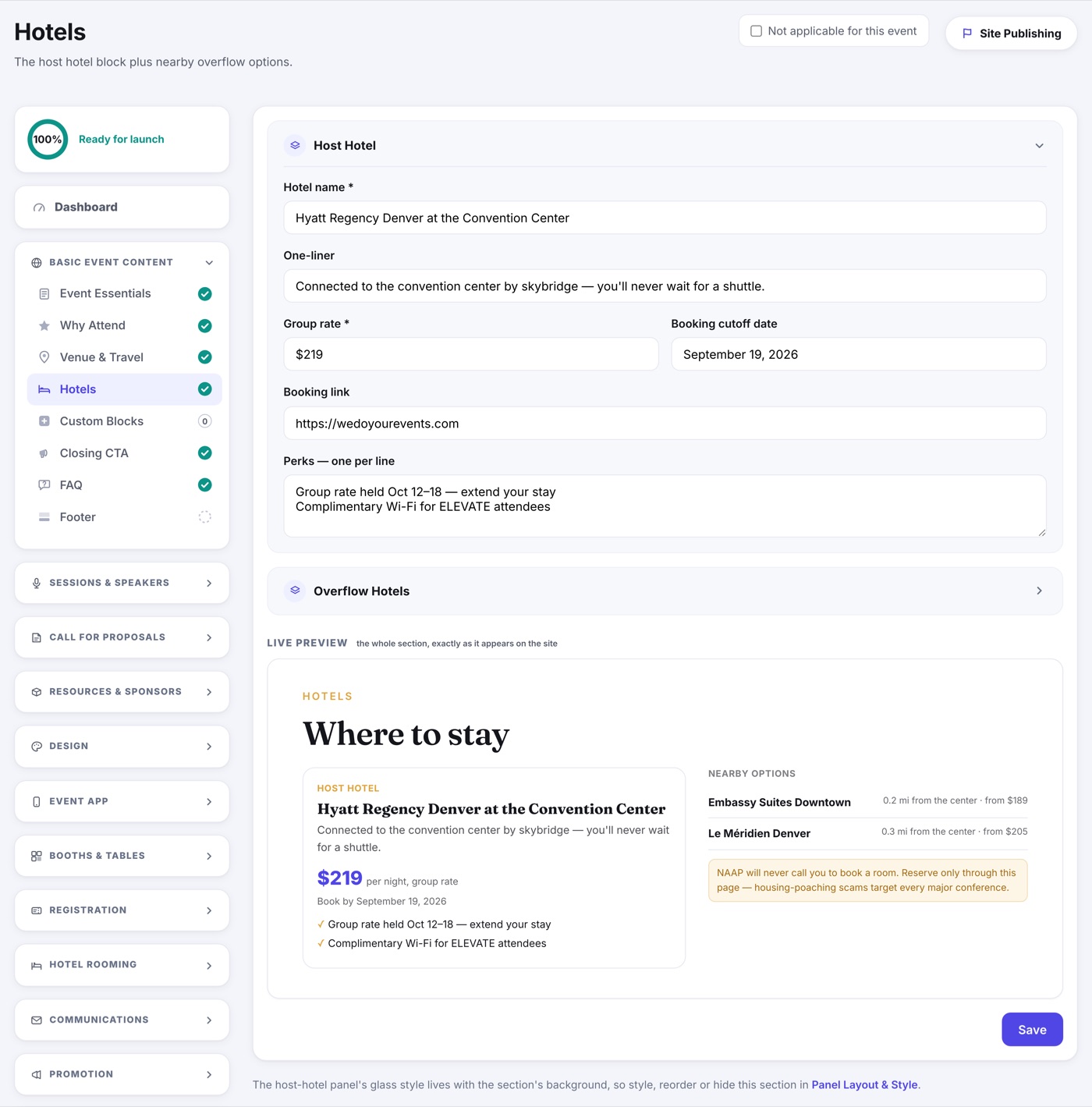Click the Event Essentials document icon

(x=44, y=294)
